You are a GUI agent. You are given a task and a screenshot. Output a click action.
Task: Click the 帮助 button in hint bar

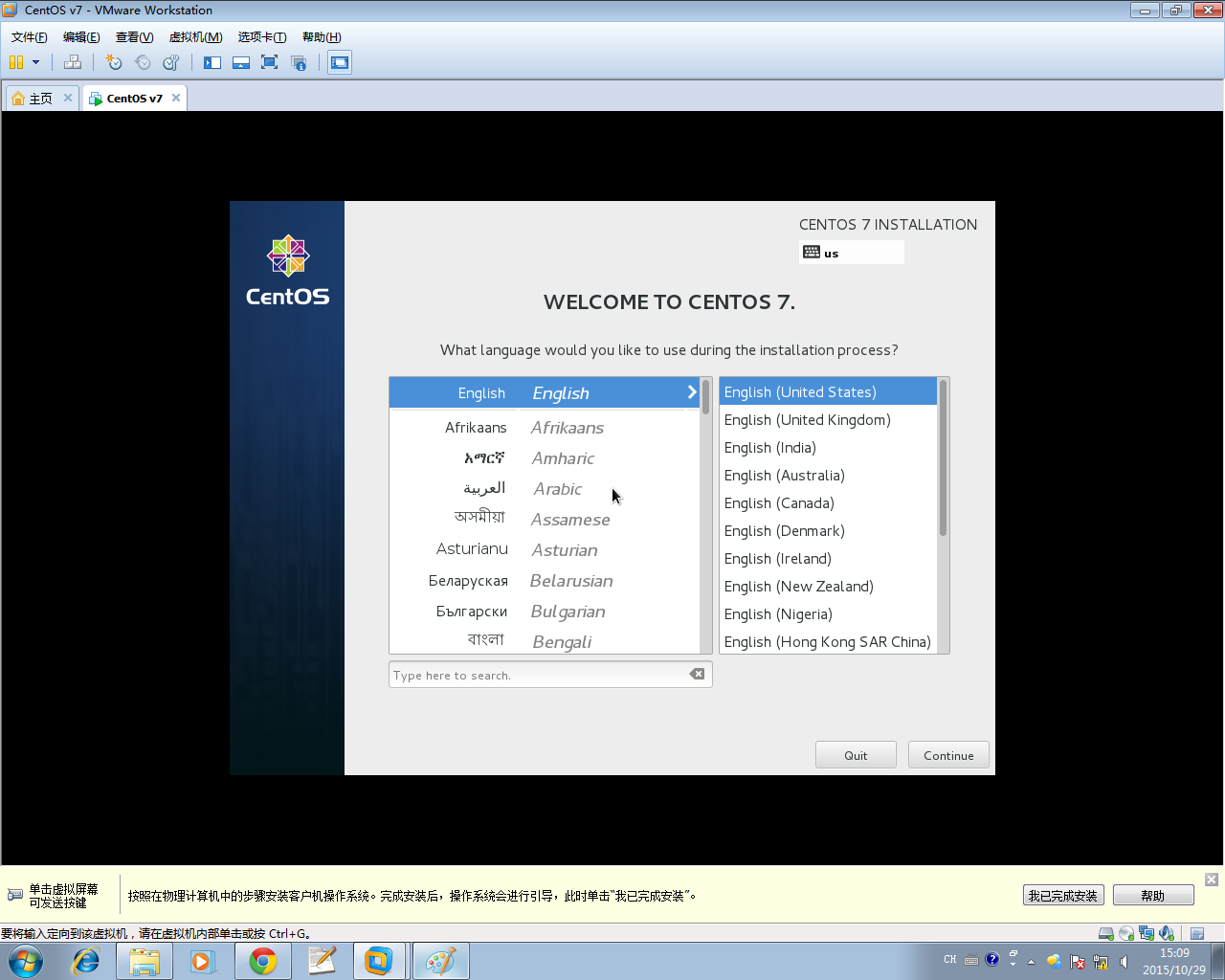pos(1153,896)
